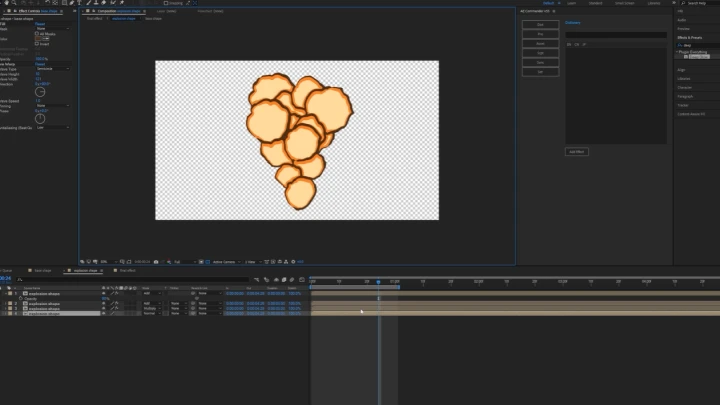720x405 pixels.
Task: Click the Fill color swatch
Action: [38, 39]
